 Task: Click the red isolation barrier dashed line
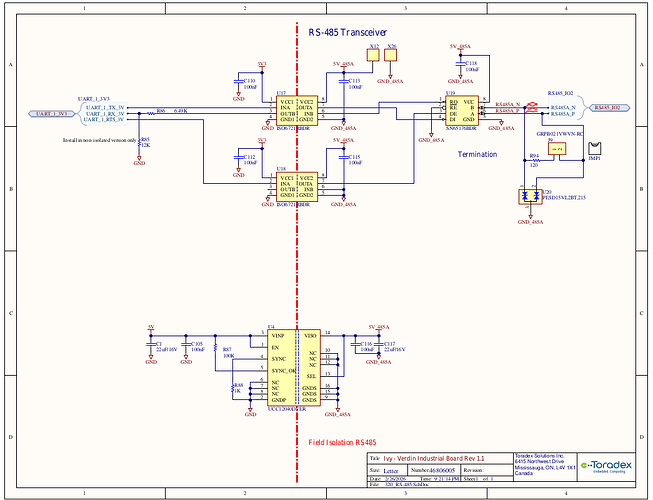(x=297, y=254)
